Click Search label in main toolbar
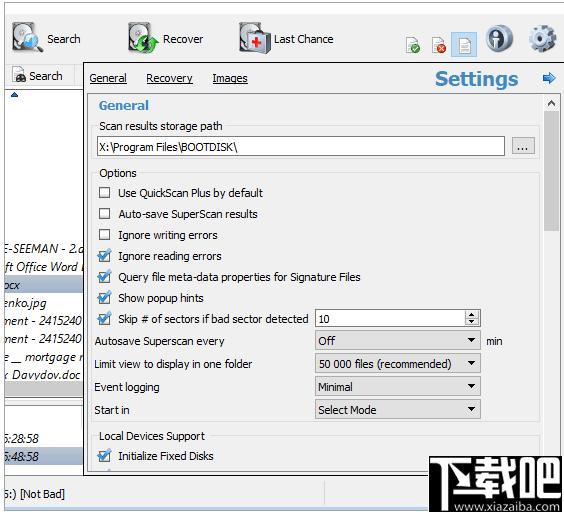The height and width of the screenshot is (512, 564). 64,38
